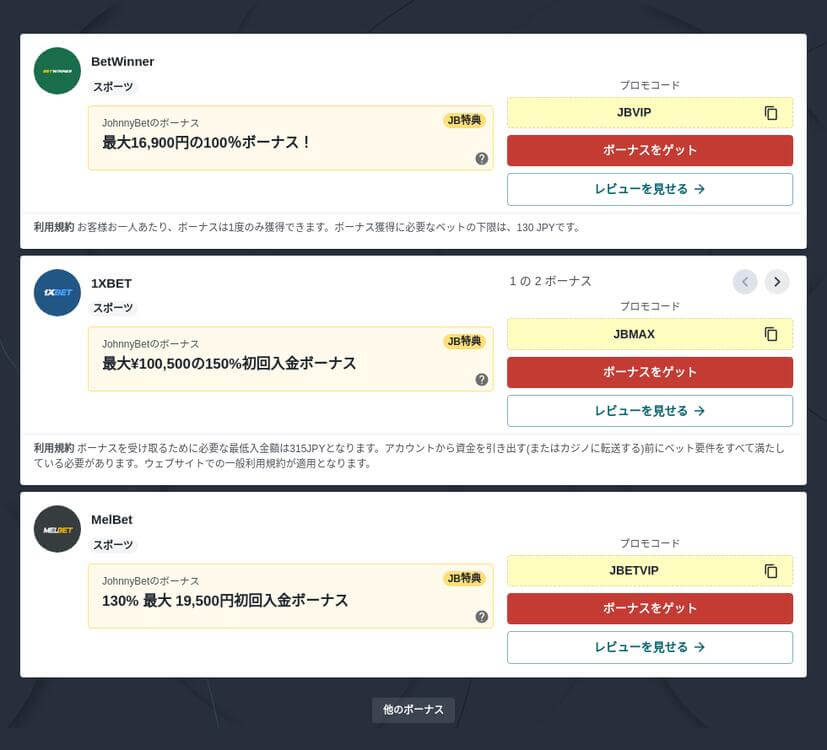Screen dimensions: 827x750
Task: Show the next 1XBET bonus with arrow
Action: click(x=776, y=282)
